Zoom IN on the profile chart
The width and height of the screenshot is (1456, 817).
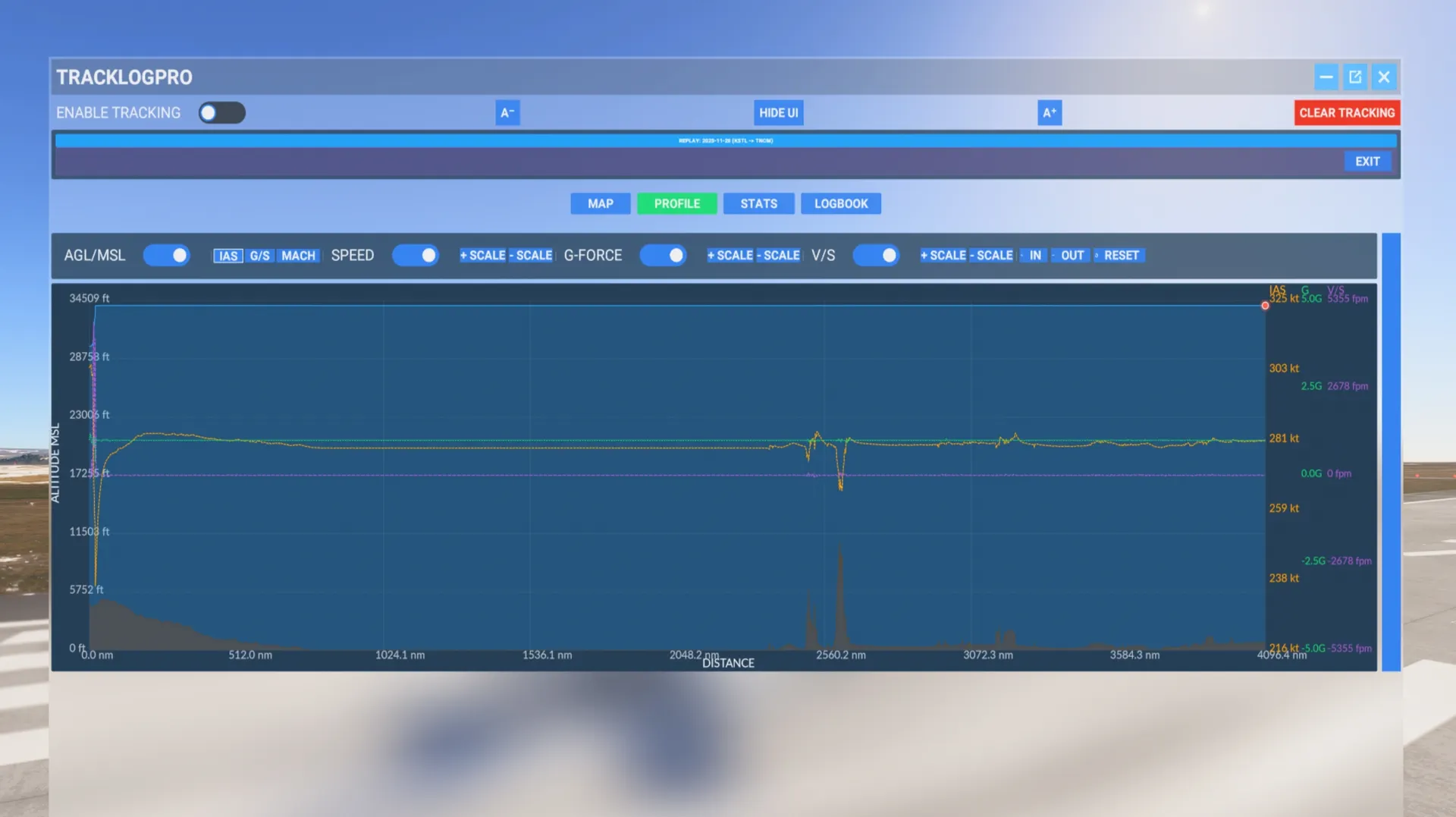point(1034,256)
